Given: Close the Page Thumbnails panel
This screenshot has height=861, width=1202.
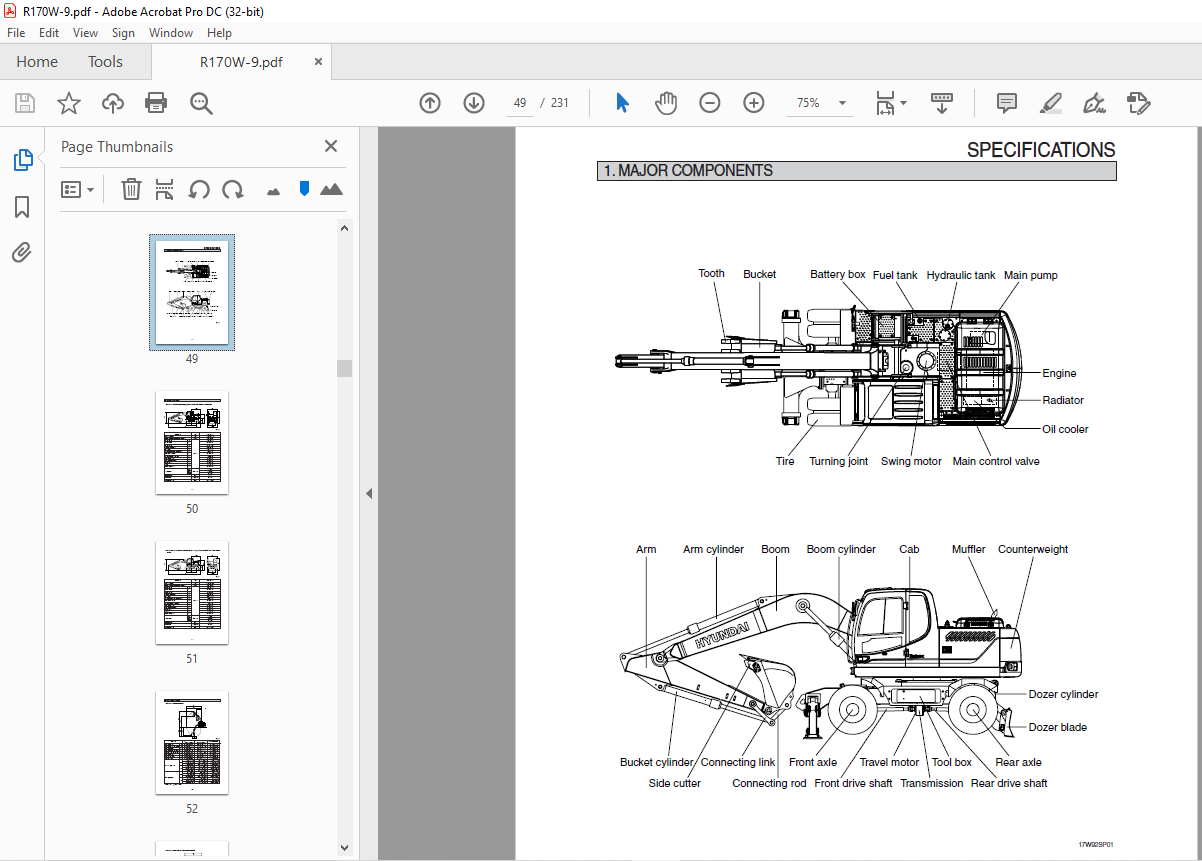Looking at the screenshot, I should (331, 146).
